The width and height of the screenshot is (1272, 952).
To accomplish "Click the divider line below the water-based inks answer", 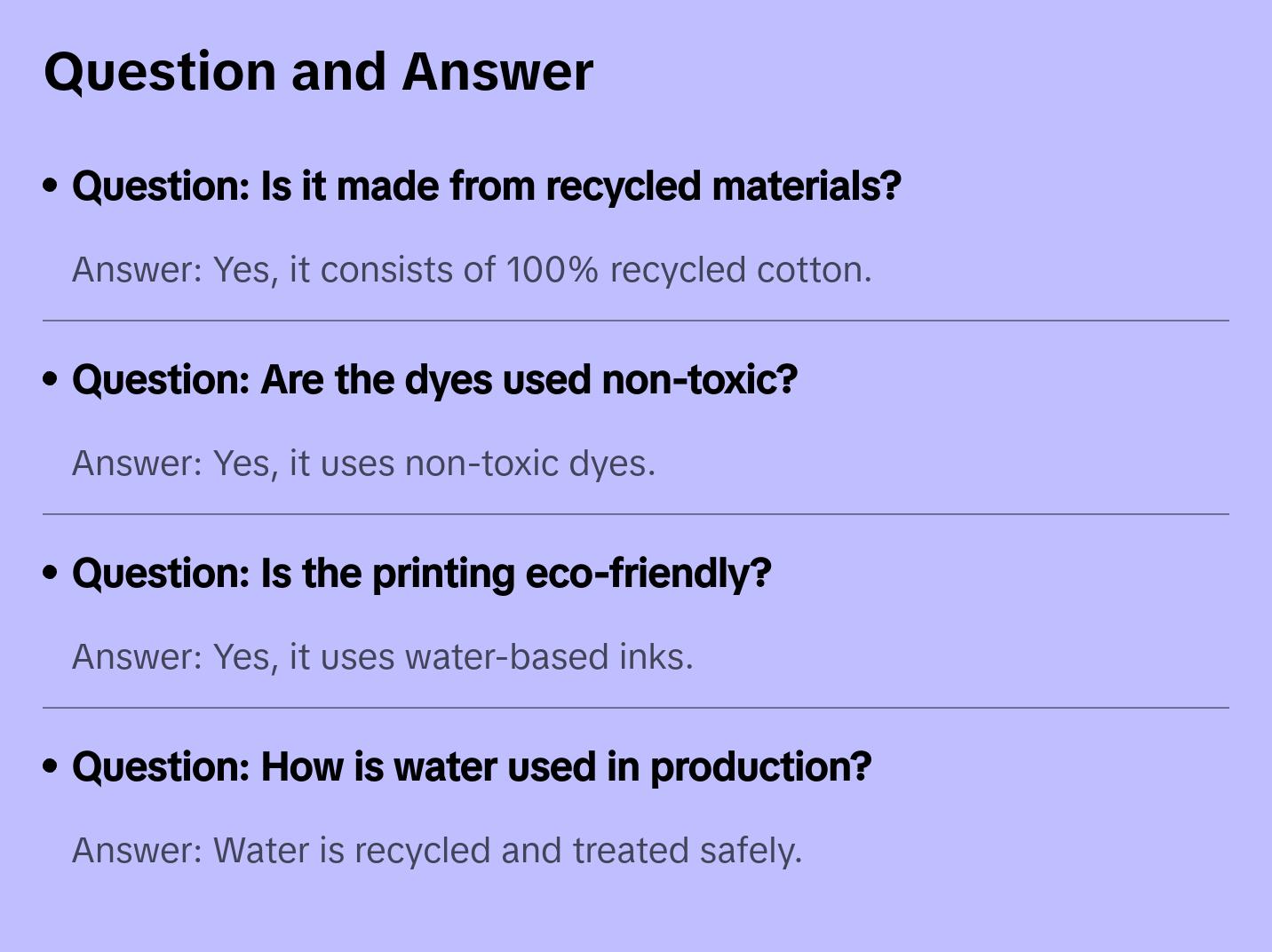I will tap(635, 708).
